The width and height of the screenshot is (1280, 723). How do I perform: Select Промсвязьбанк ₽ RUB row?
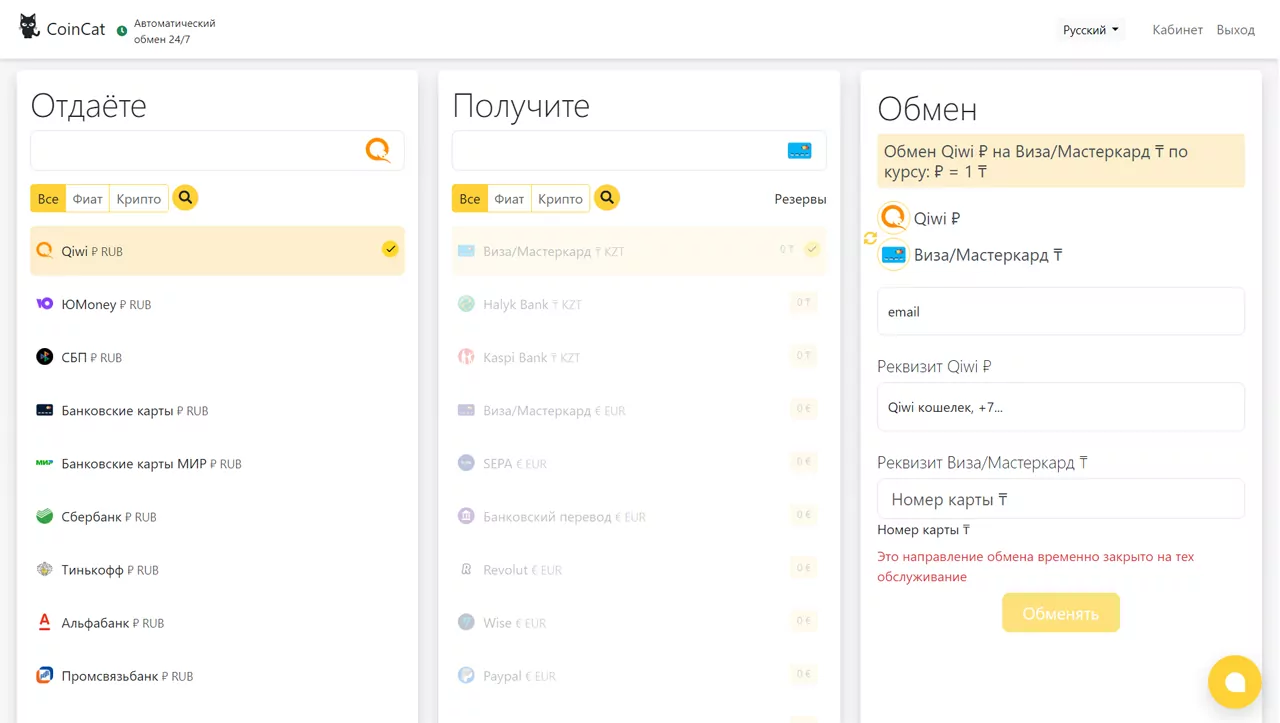coord(217,675)
